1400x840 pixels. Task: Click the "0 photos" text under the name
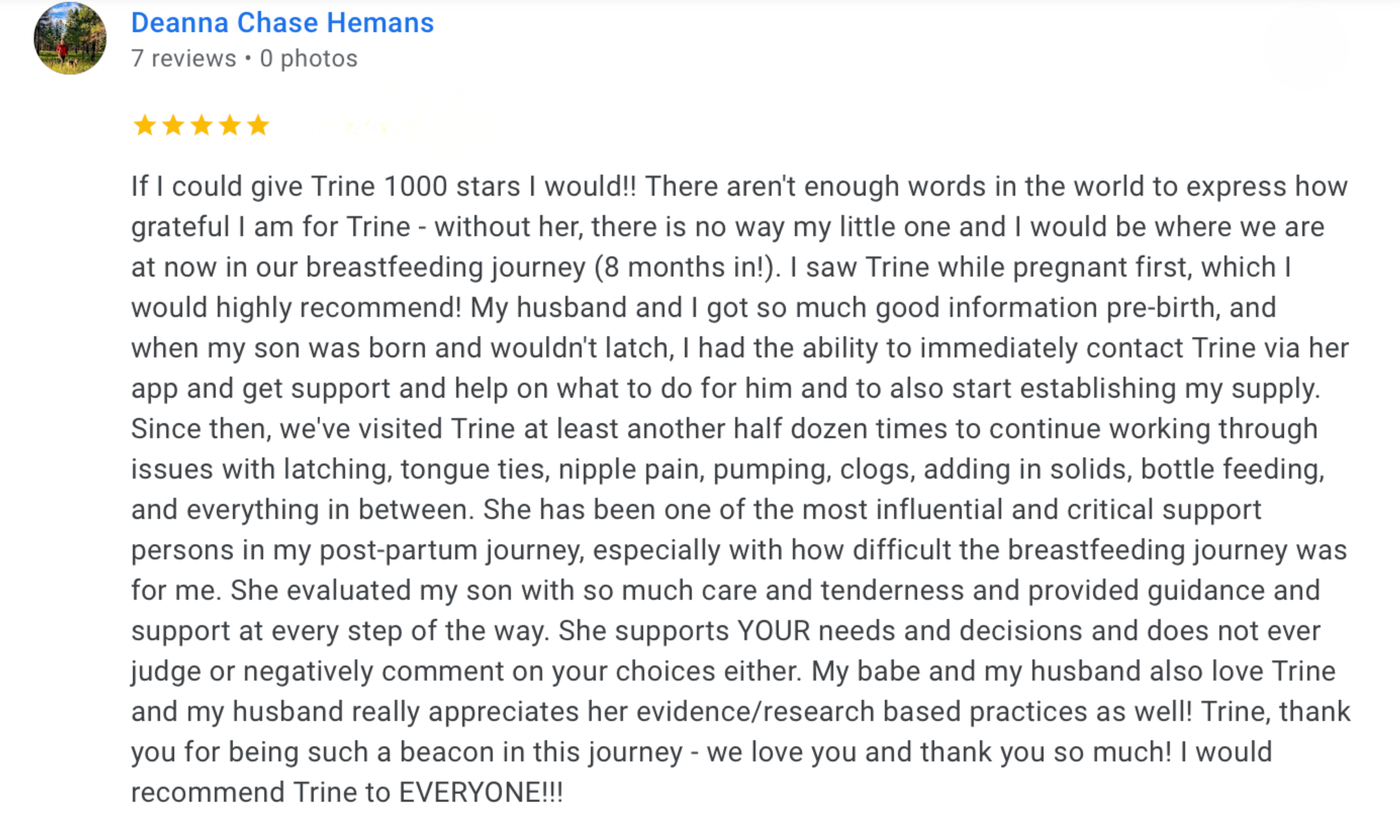309,59
